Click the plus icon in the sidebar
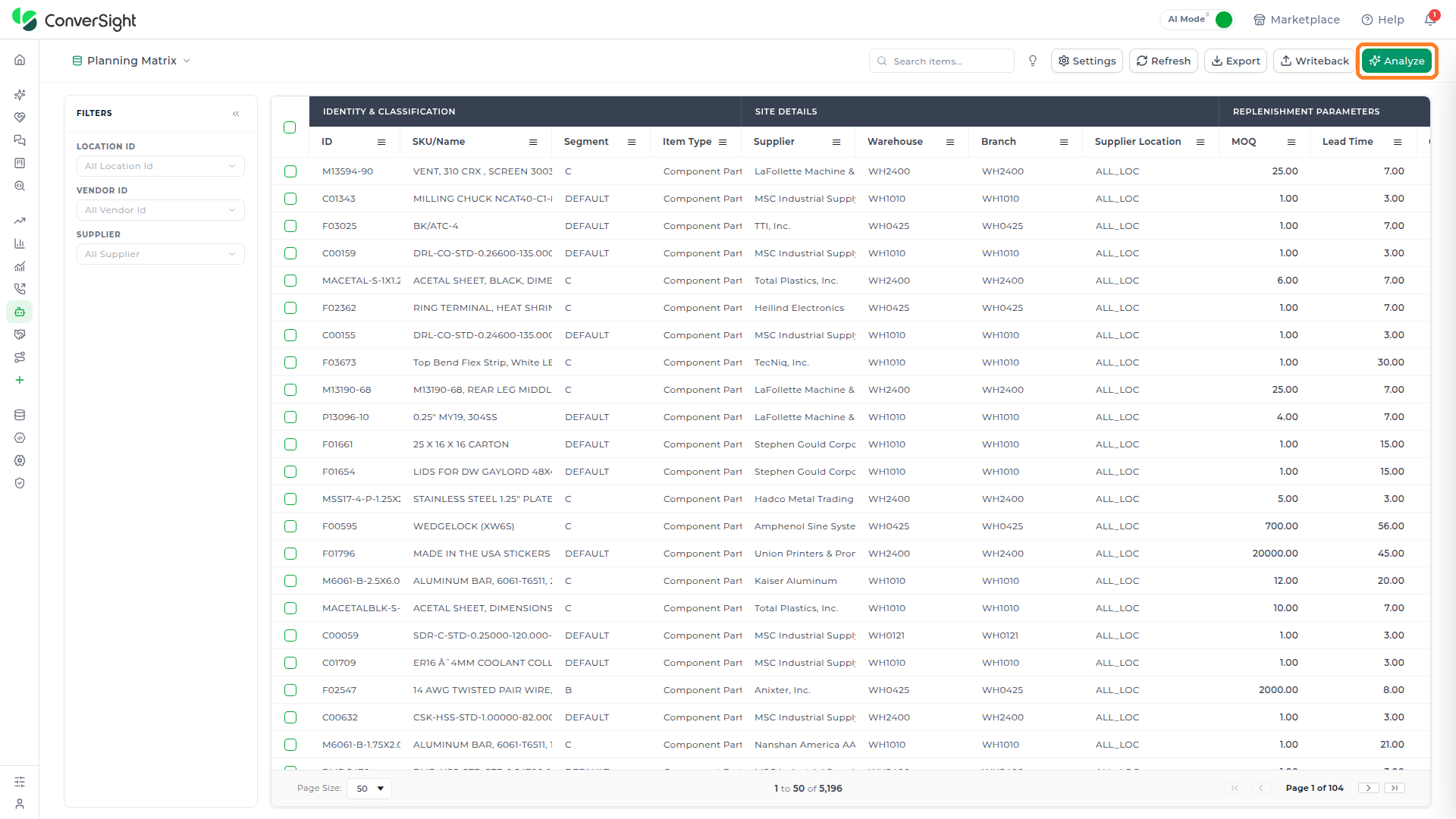Viewport: 1456px width, 819px height. [x=20, y=380]
